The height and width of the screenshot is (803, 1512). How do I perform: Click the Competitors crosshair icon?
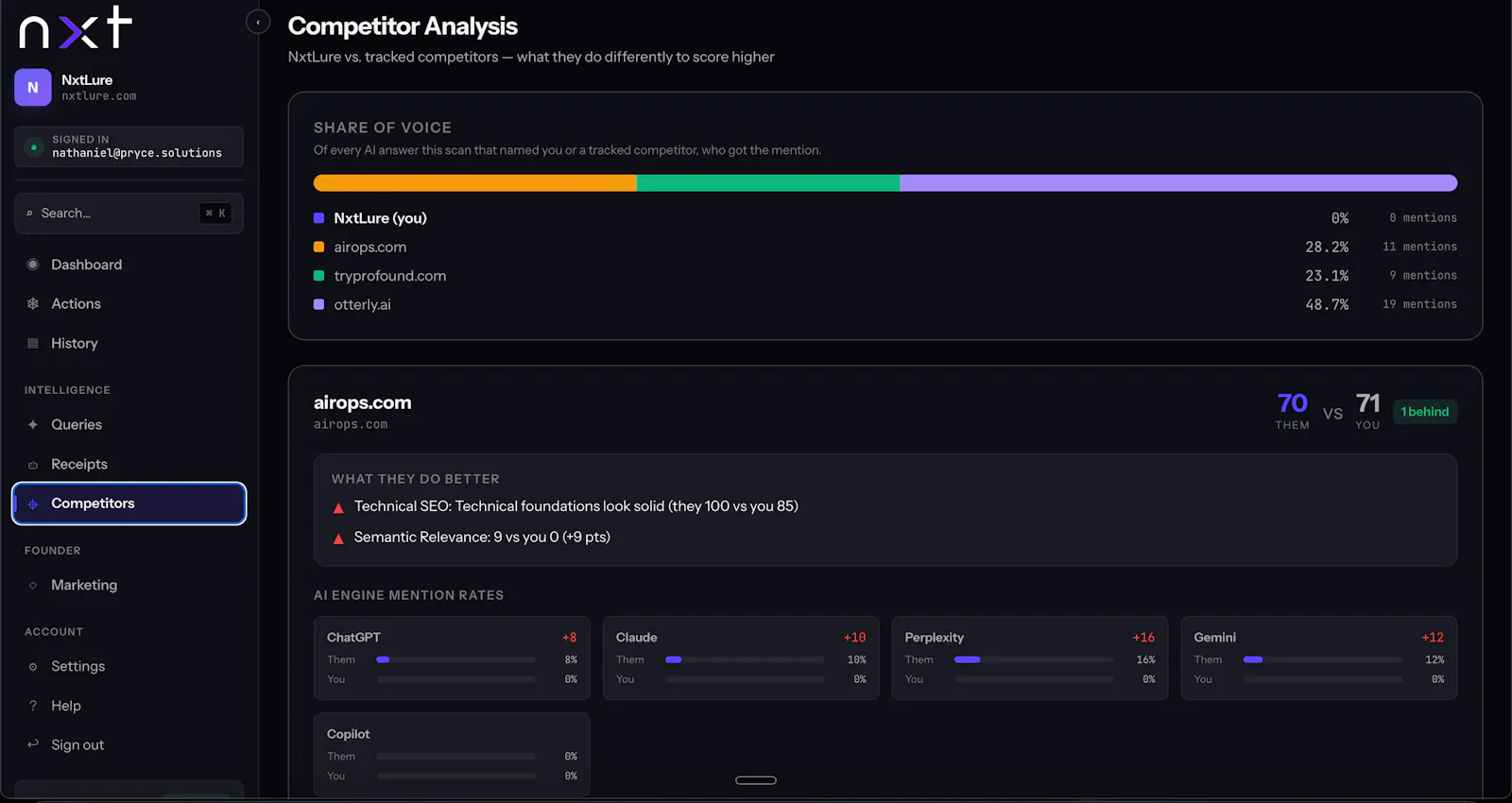pyautogui.click(x=33, y=504)
